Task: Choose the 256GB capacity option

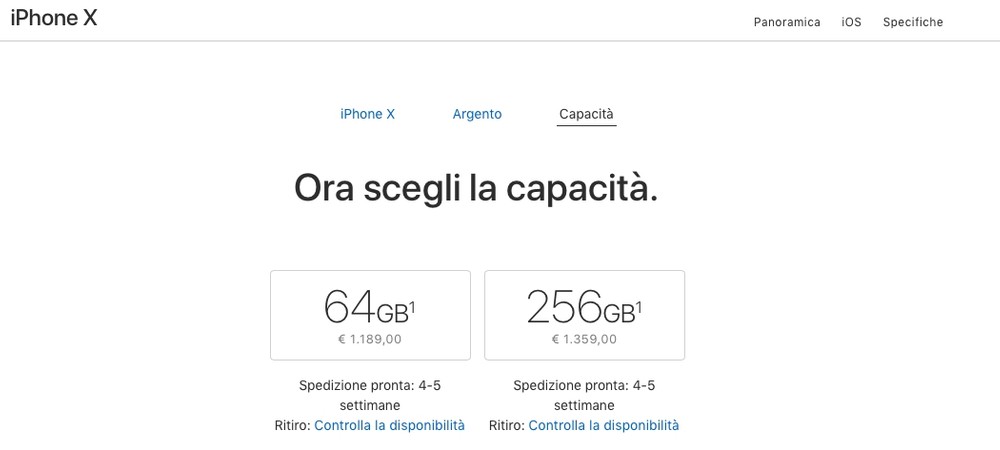Action: pyautogui.click(x=584, y=314)
